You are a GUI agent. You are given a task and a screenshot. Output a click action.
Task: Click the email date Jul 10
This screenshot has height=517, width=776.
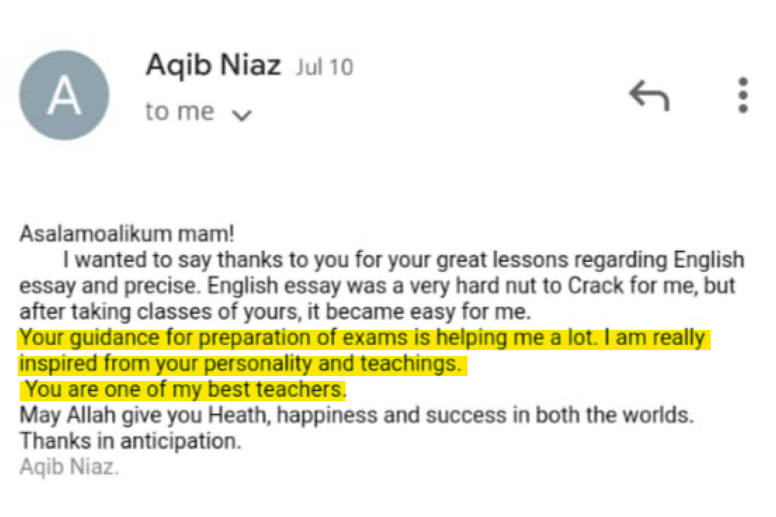[324, 68]
